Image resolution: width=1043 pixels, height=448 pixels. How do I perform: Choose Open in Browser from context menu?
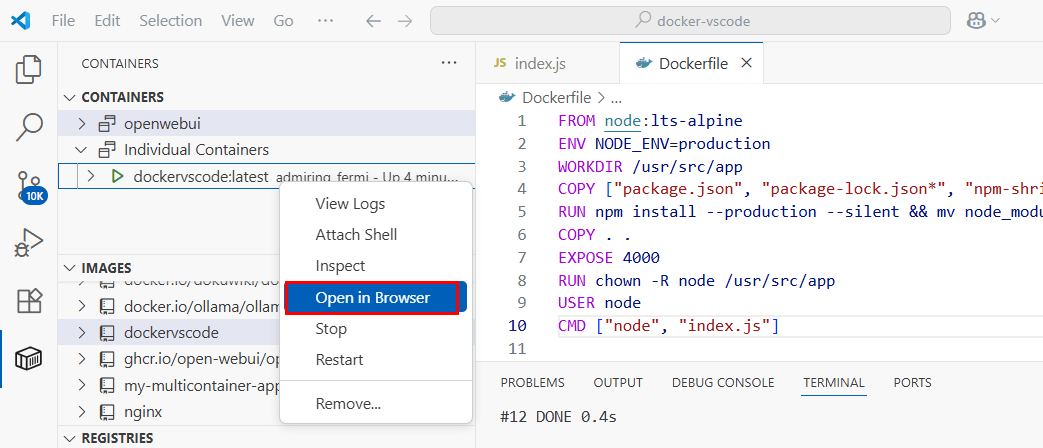point(372,298)
